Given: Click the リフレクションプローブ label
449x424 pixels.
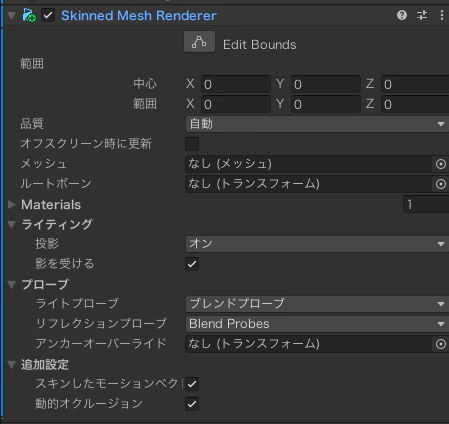Looking at the screenshot, I should [x=101, y=324].
